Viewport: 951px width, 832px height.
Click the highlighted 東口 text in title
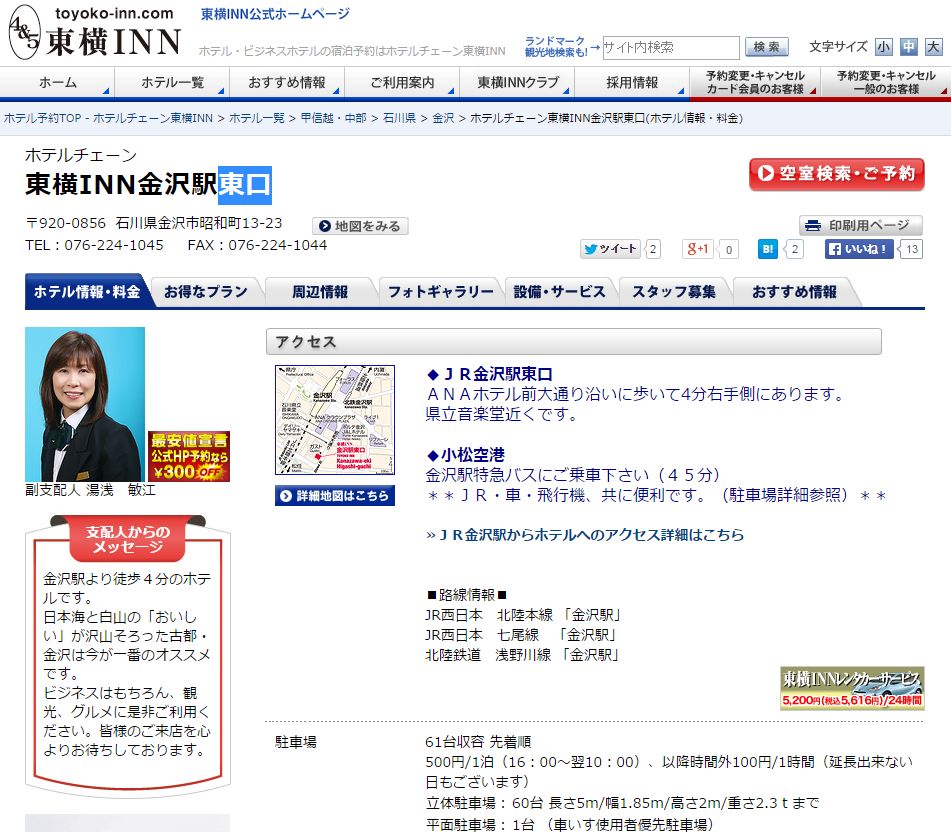coord(244,185)
